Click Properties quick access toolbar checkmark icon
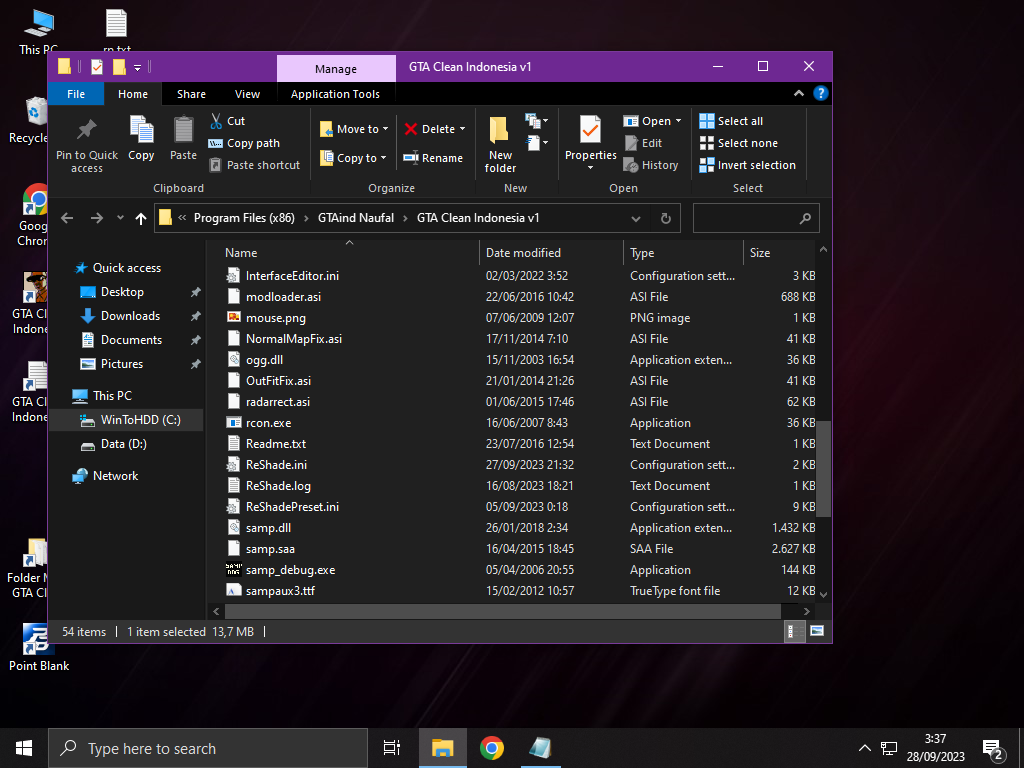 click(x=97, y=67)
